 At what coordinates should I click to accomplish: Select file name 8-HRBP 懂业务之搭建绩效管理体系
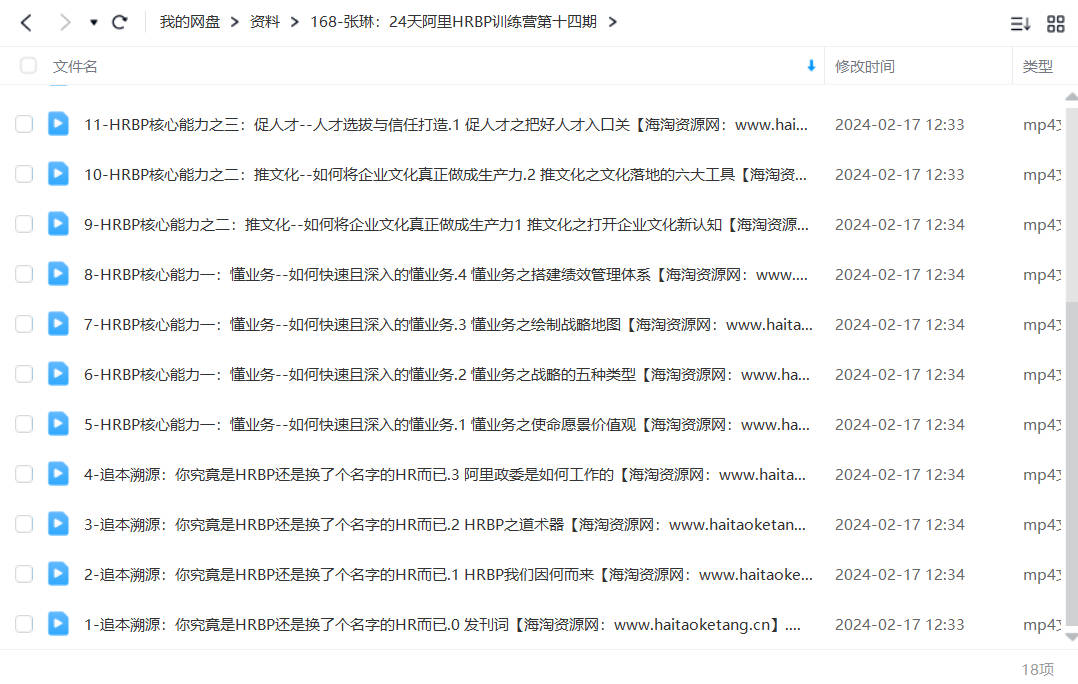[446, 275]
